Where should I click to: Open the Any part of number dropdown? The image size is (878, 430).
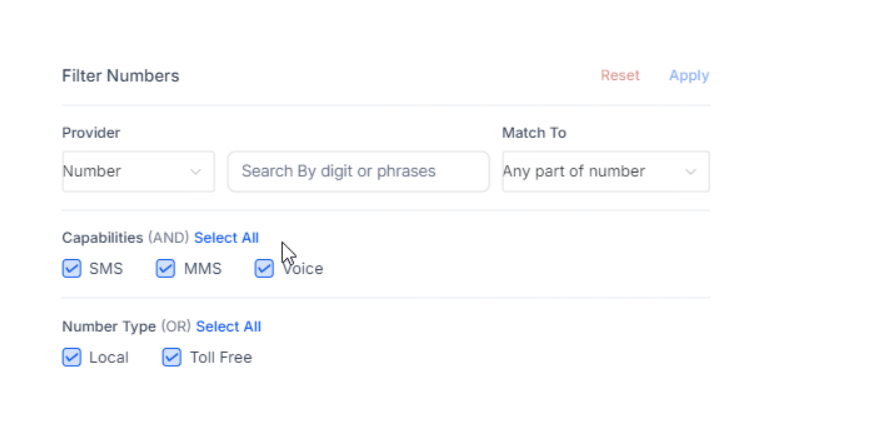coord(604,171)
